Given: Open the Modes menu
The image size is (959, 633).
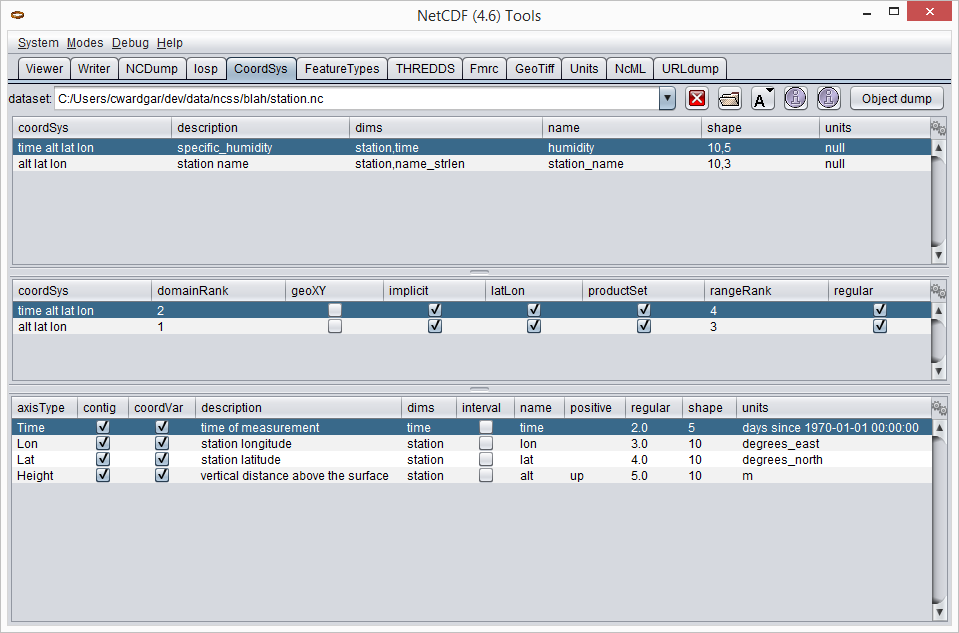Looking at the screenshot, I should [x=85, y=43].
